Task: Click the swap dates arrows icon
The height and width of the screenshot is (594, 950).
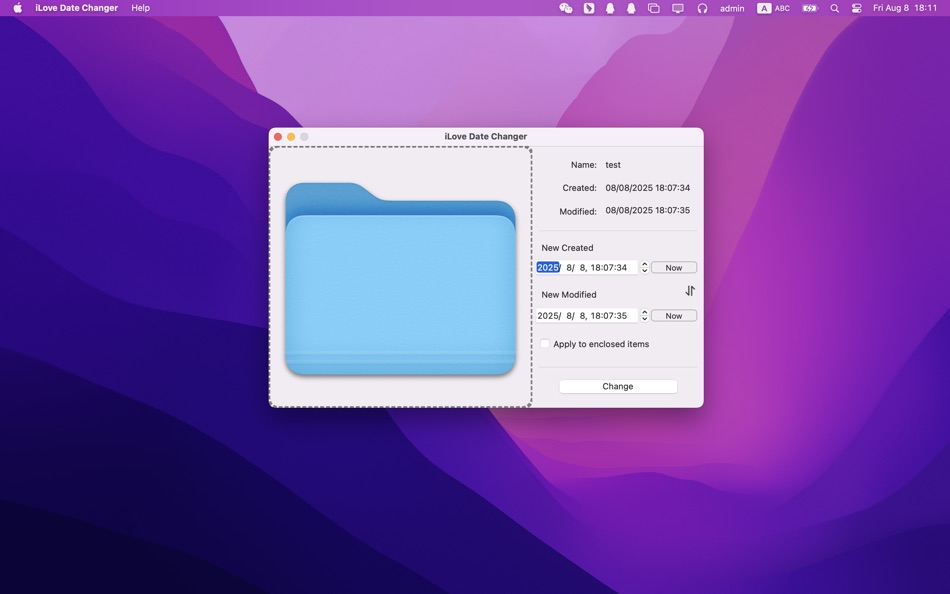Action: [x=690, y=291]
